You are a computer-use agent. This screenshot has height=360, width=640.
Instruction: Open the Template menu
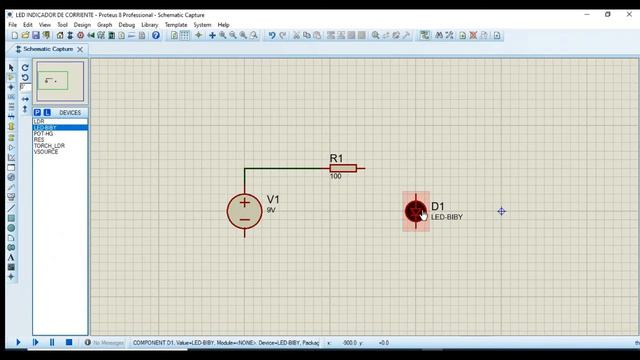pos(176,25)
